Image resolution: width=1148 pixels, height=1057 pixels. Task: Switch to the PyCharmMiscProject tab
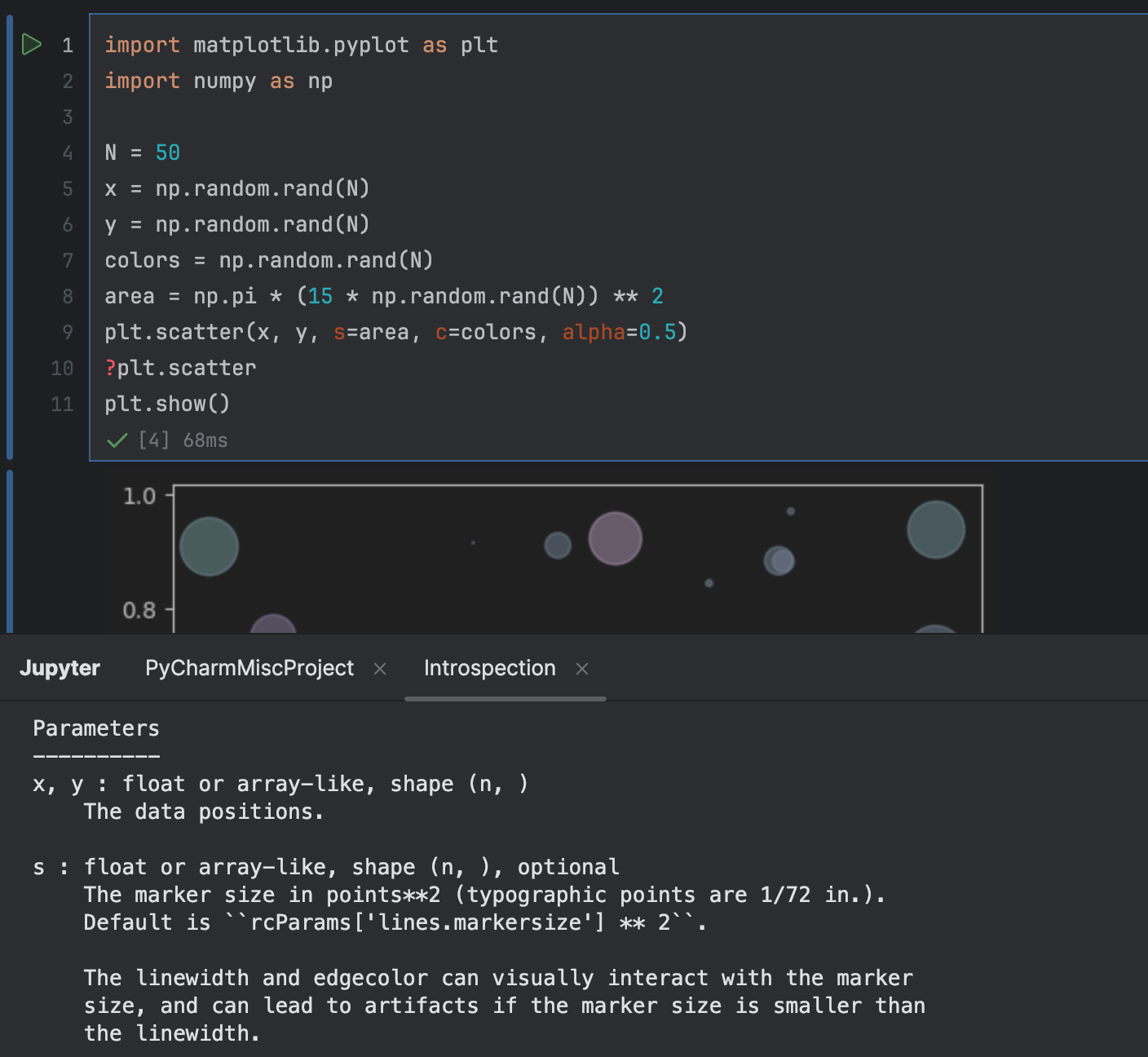click(249, 668)
